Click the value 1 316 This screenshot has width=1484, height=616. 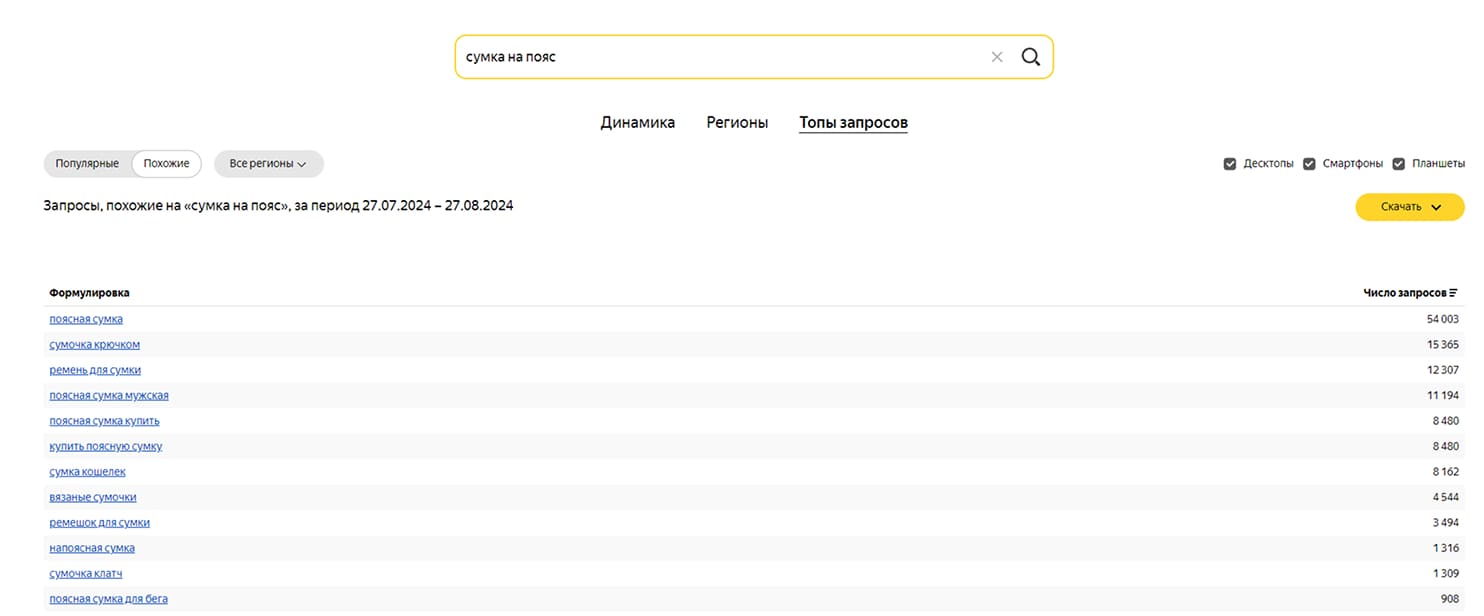point(1446,548)
